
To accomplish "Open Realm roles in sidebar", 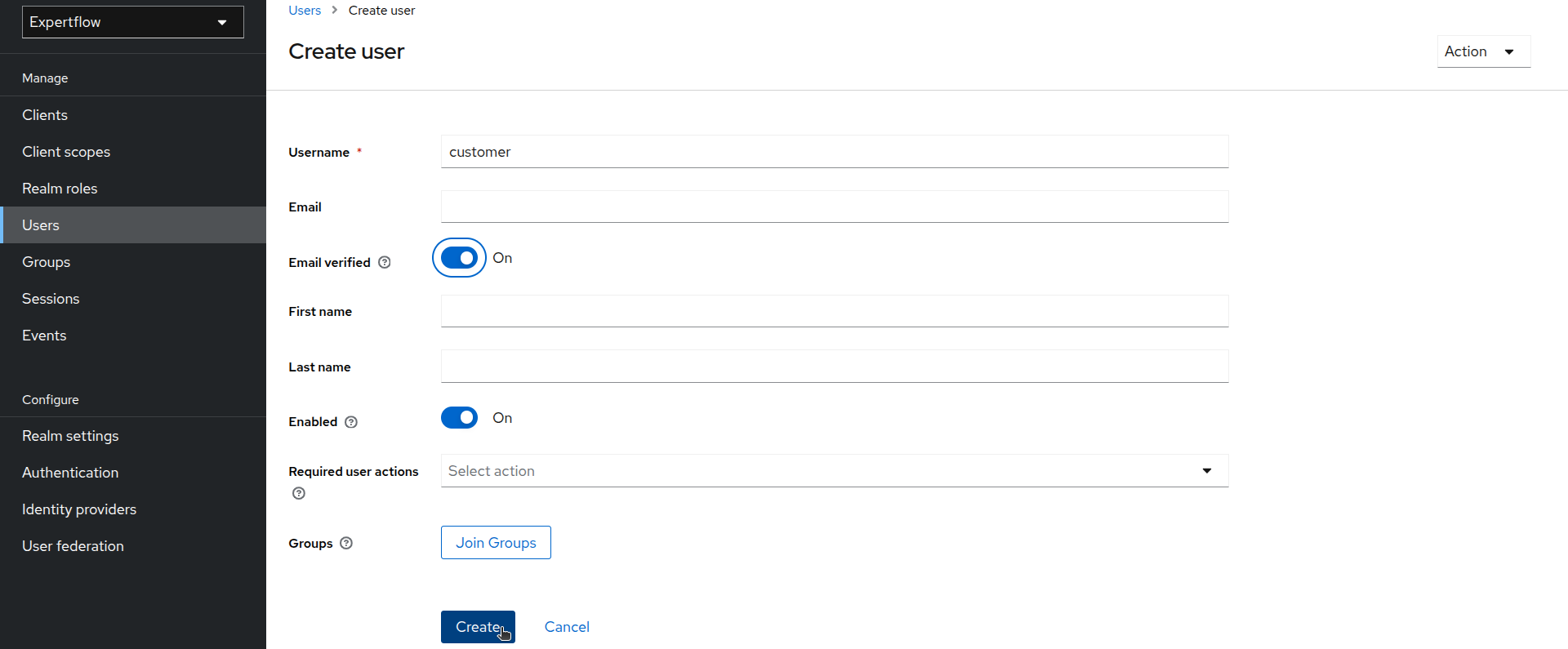I will 60,189.
